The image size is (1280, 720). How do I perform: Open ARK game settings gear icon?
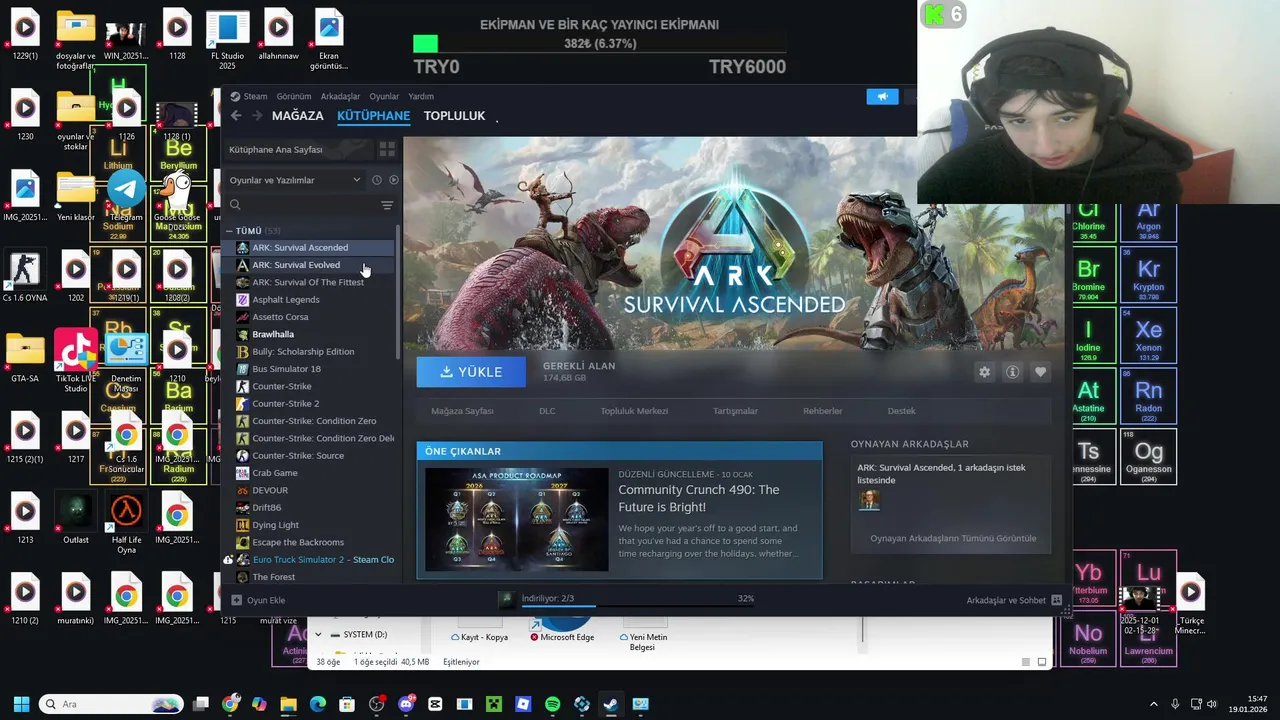click(x=984, y=372)
